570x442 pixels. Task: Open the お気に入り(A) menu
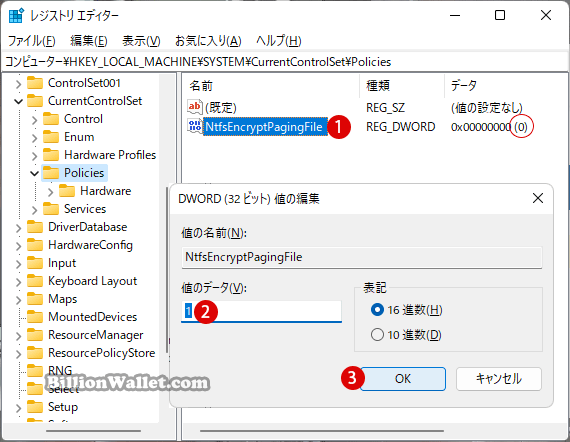[208, 41]
